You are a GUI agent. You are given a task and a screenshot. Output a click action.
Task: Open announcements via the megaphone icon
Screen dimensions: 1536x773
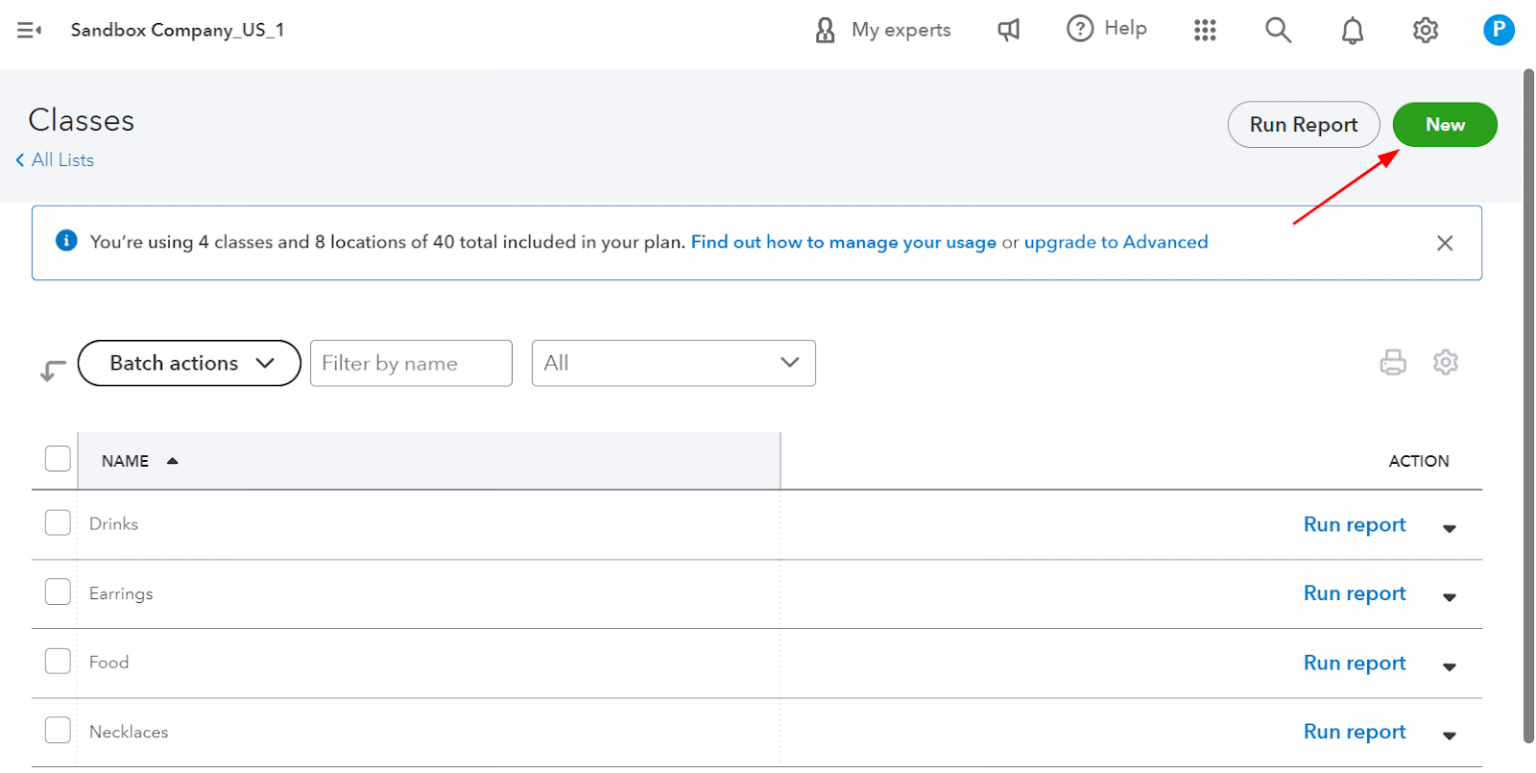pyautogui.click(x=1009, y=29)
